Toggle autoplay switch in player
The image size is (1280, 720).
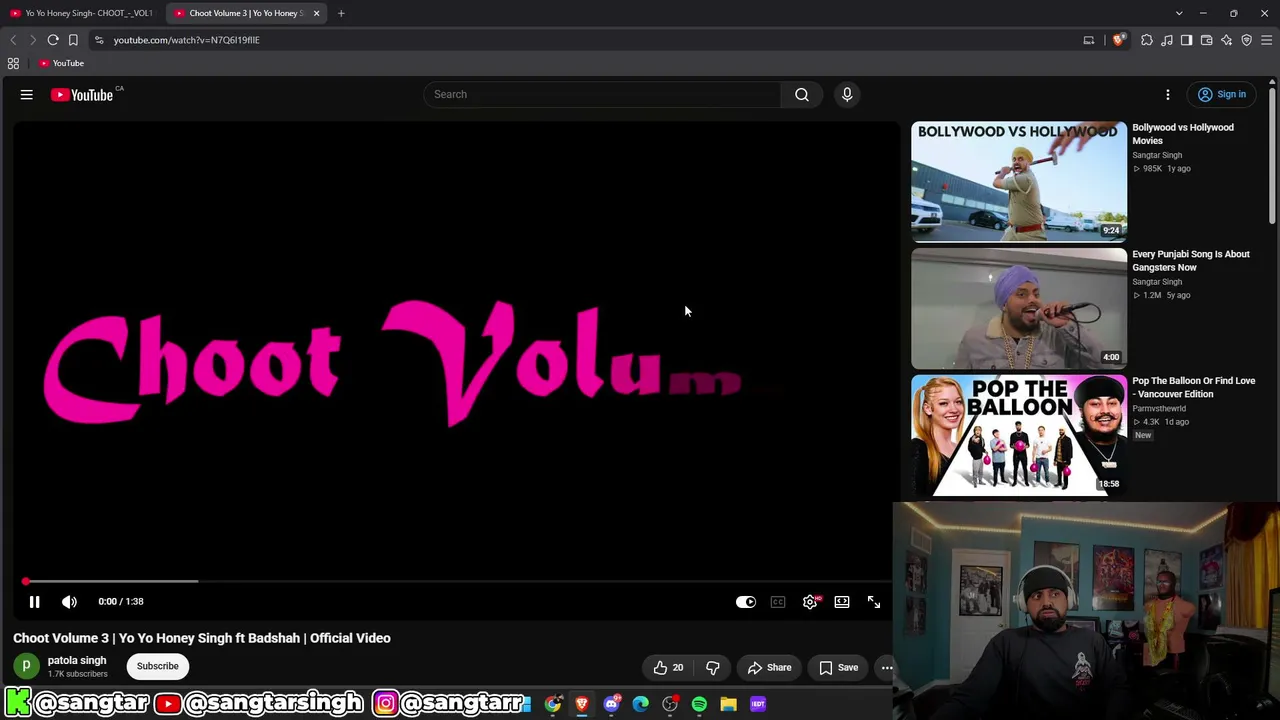(x=746, y=602)
